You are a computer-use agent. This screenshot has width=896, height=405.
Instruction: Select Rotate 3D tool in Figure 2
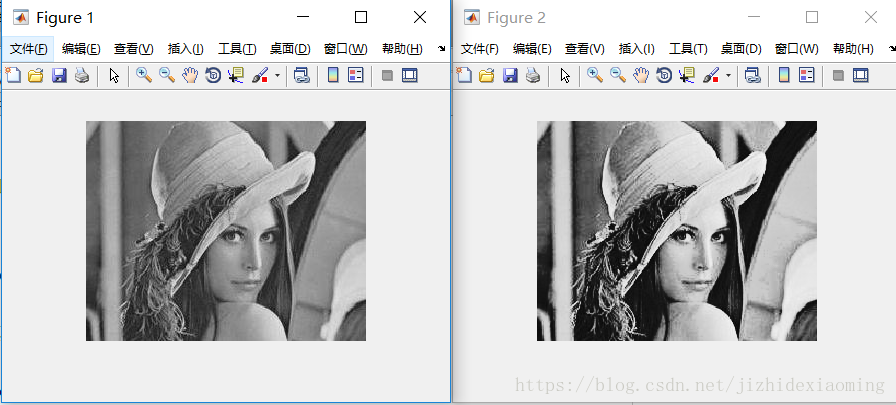click(663, 75)
